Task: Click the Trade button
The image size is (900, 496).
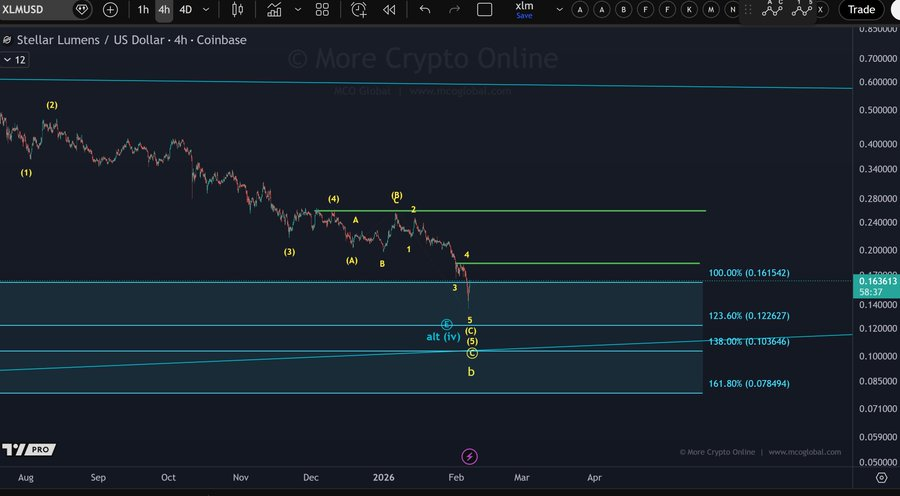Action: click(x=861, y=10)
